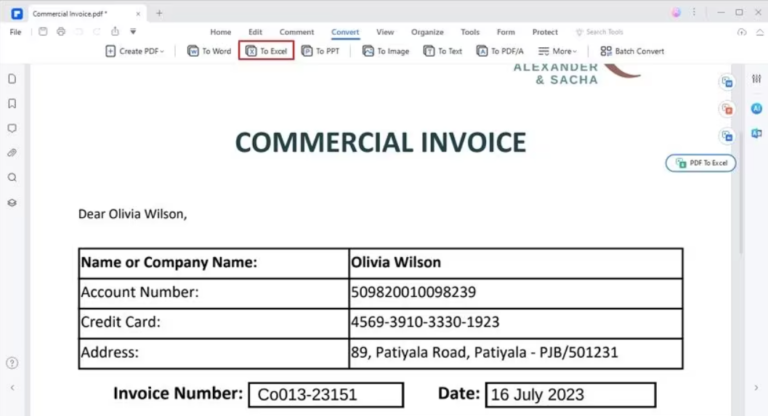Open the Batch Convert tool
Screen dimensions: 768x416
click(x=631, y=51)
